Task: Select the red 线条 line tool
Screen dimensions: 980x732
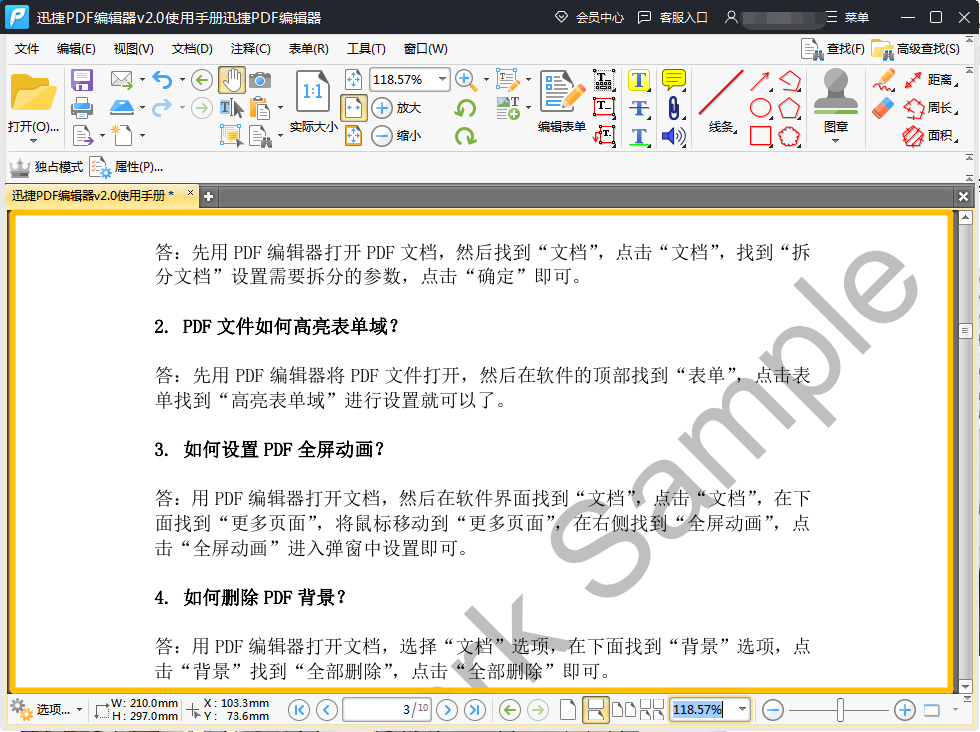Action: [x=720, y=101]
